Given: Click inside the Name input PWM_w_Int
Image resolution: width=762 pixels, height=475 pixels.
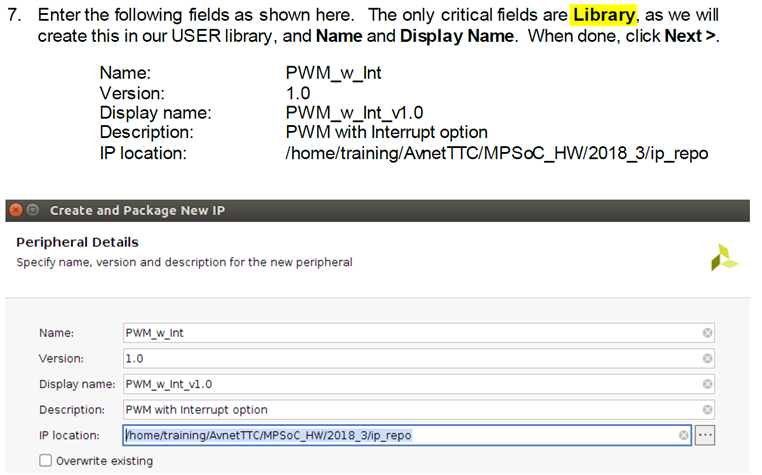Looking at the screenshot, I should (x=418, y=333).
